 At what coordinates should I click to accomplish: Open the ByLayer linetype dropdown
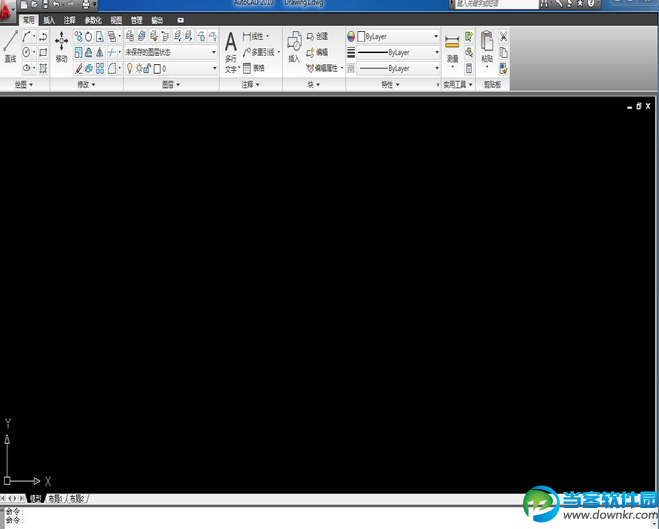[x=398, y=68]
